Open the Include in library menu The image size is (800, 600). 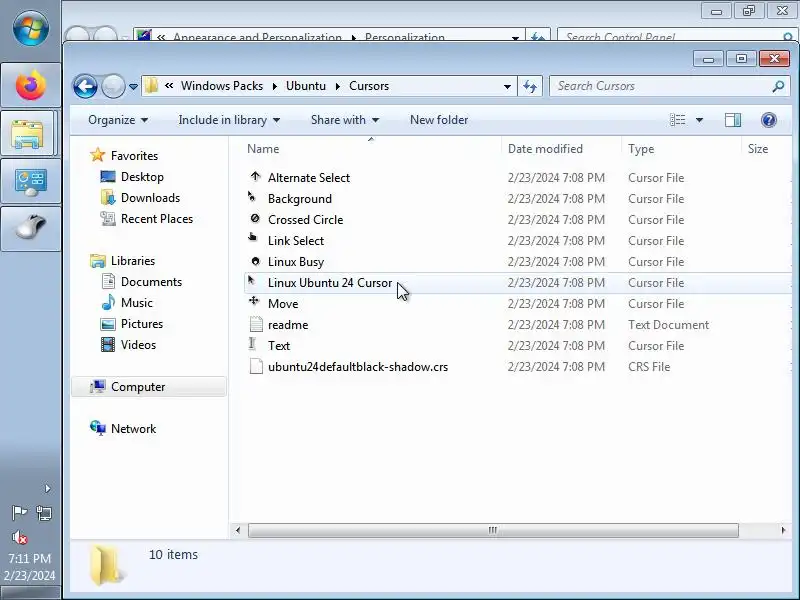[229, 120]
